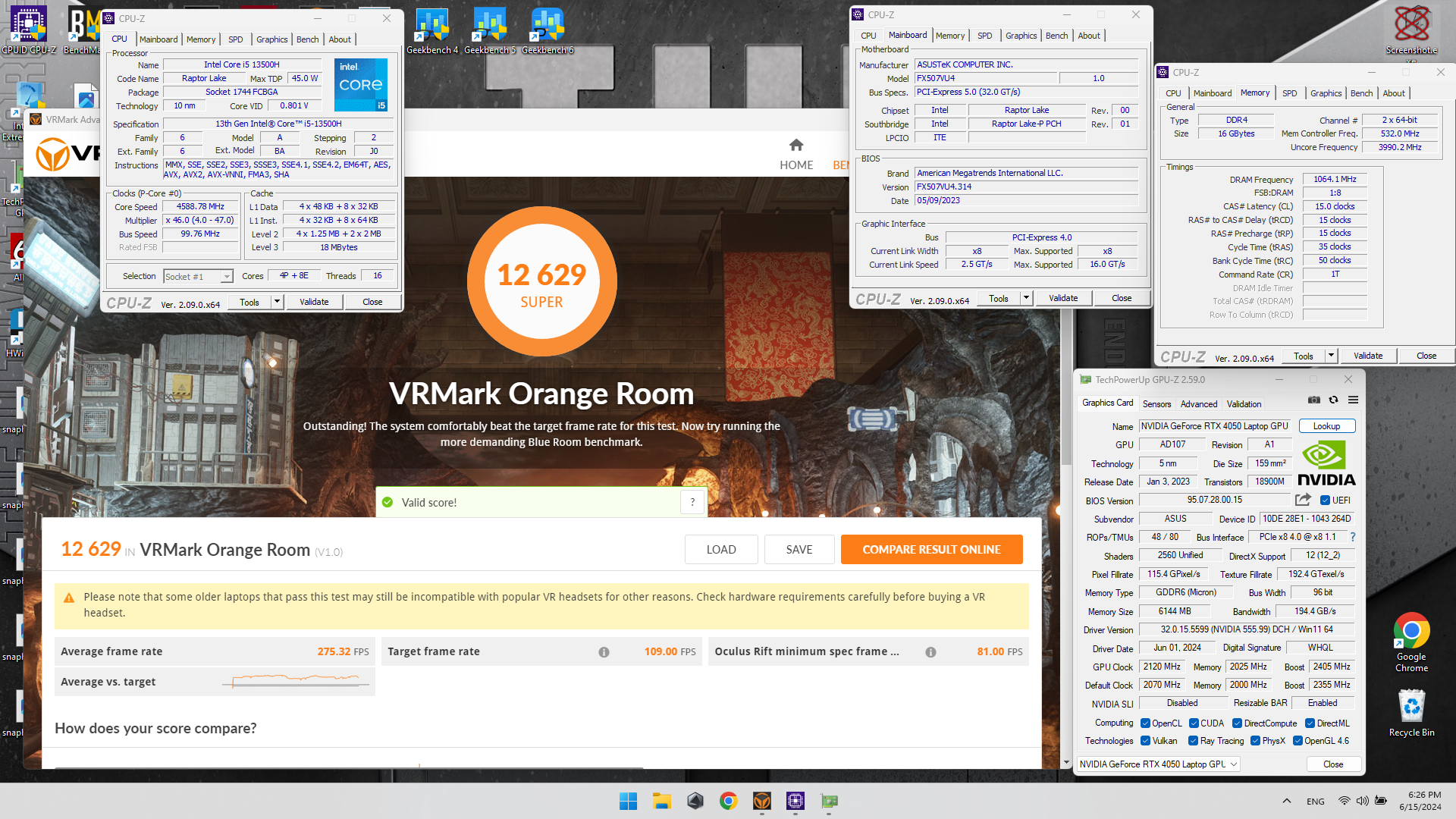Open the Socket #1 selection dropdown

[199, 277]
